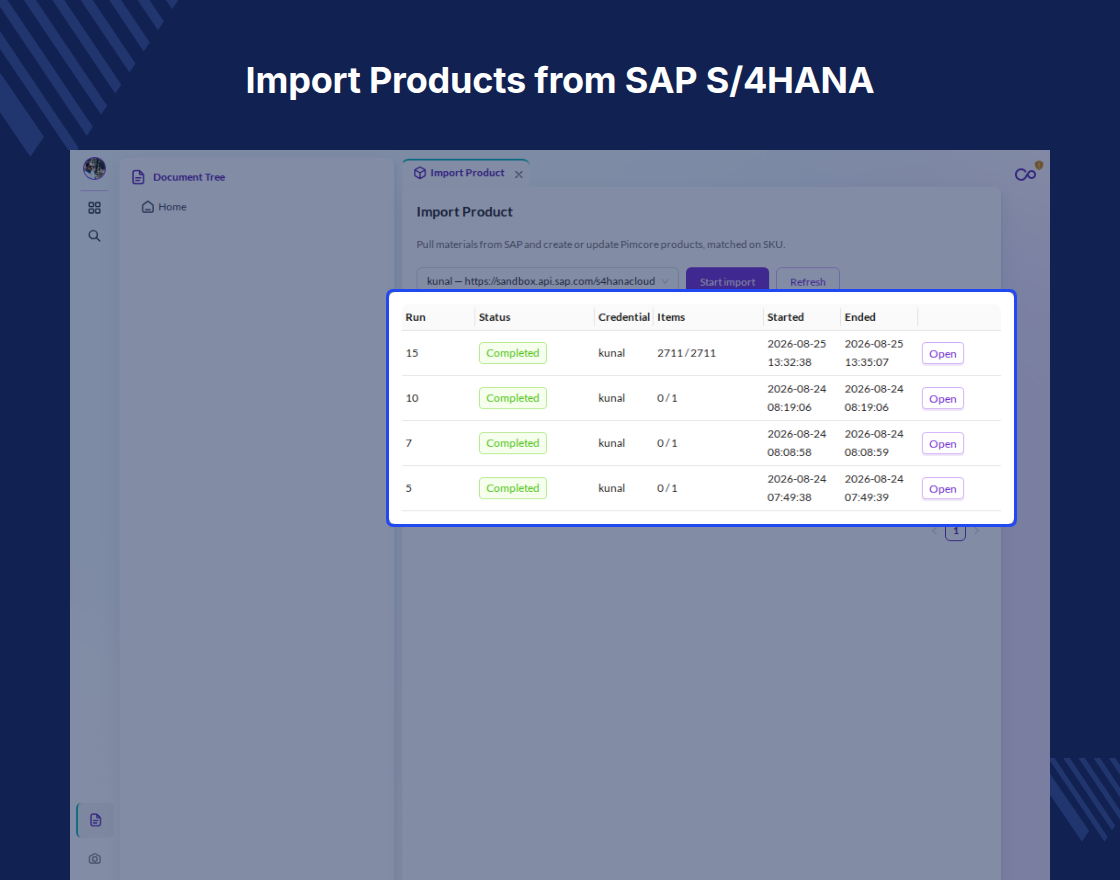Click the Refresh button
1120x880 pixels.
(x=808, y=281)
